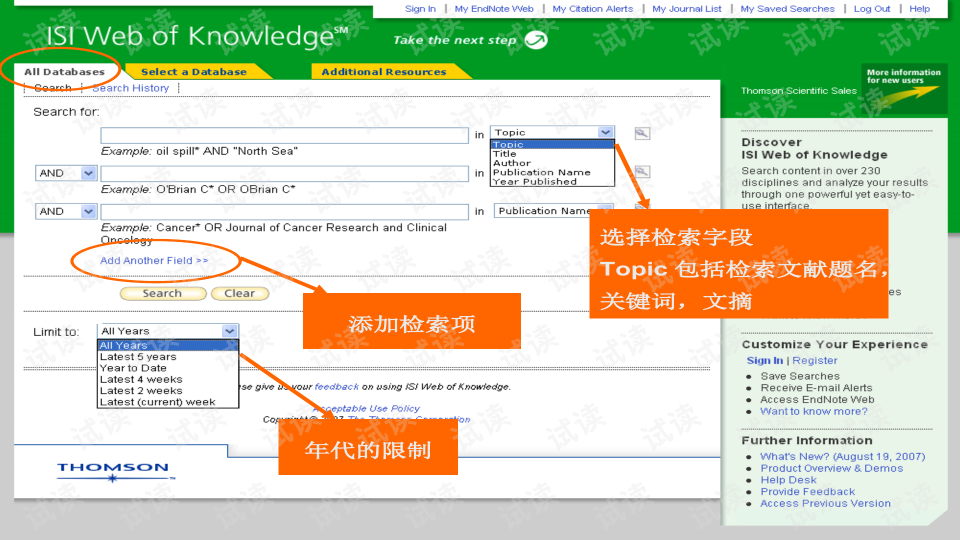Click Sign In in top menu
Screen dimensions: 960x540
(420, 9)
